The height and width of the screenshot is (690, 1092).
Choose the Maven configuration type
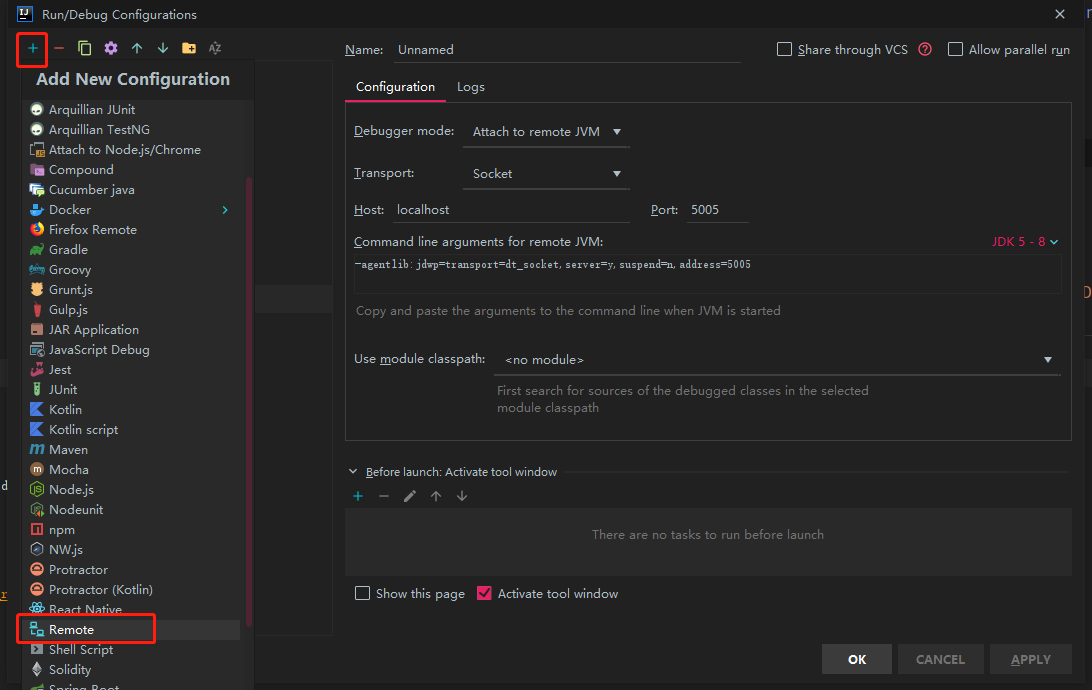[x=132, y=450]
